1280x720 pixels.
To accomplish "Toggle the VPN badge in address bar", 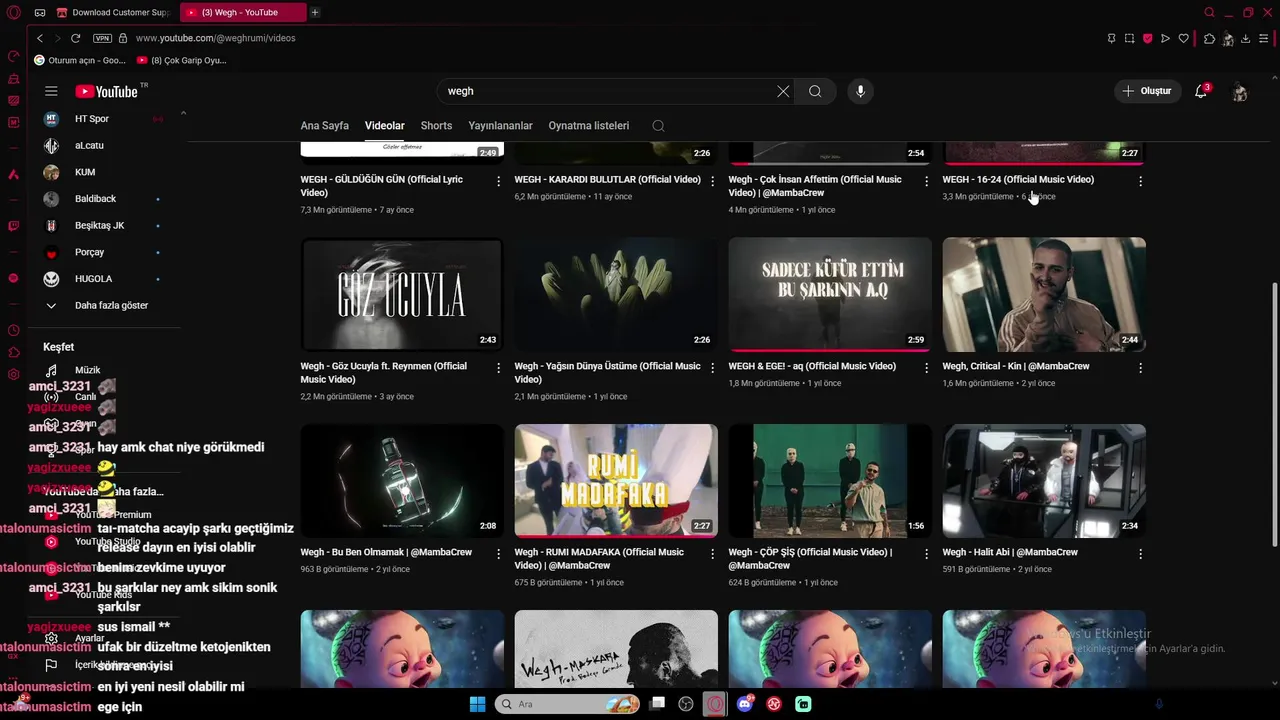I will (102, 38).
